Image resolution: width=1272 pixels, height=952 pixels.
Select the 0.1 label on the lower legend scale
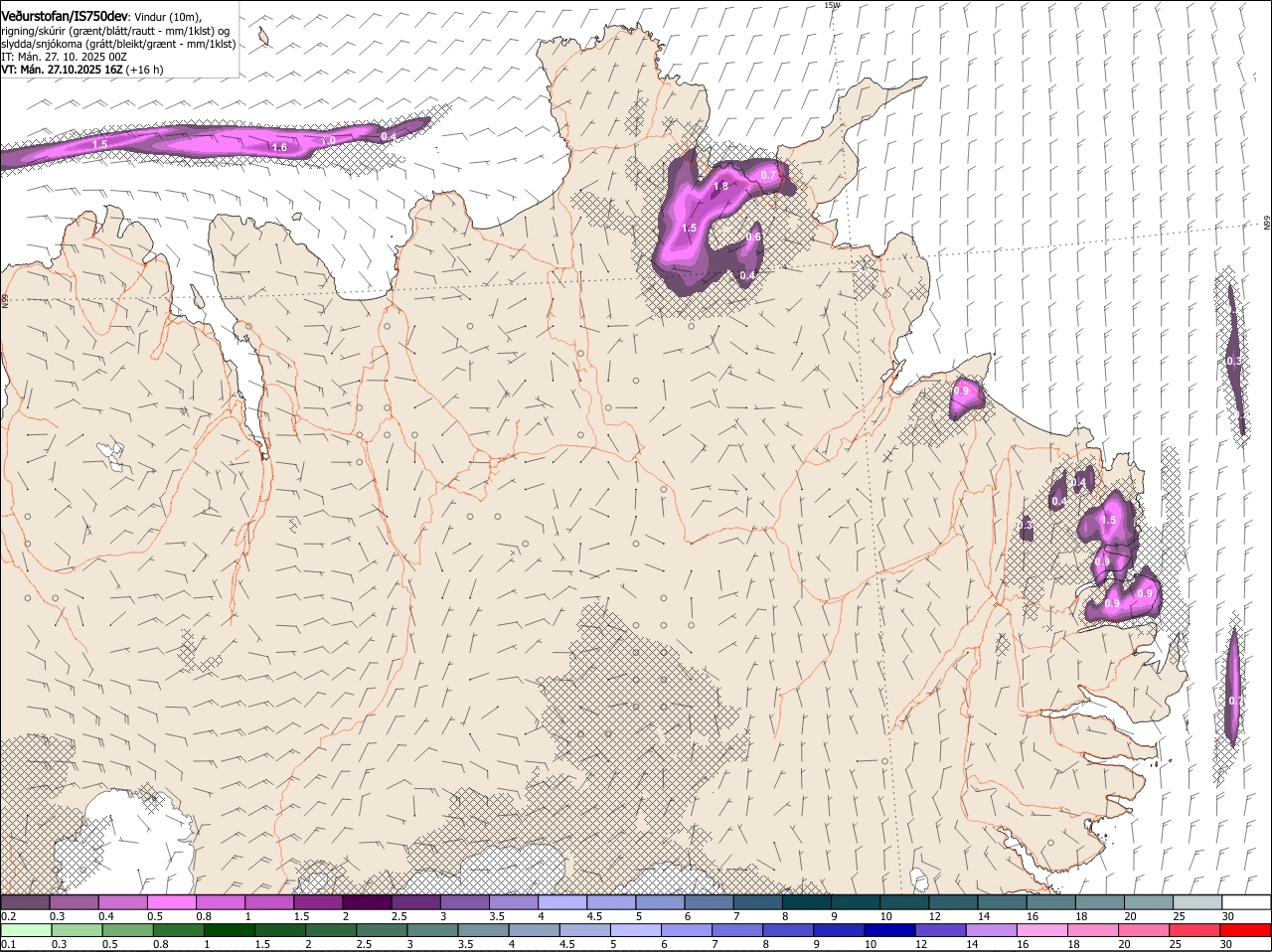[8, 944]
